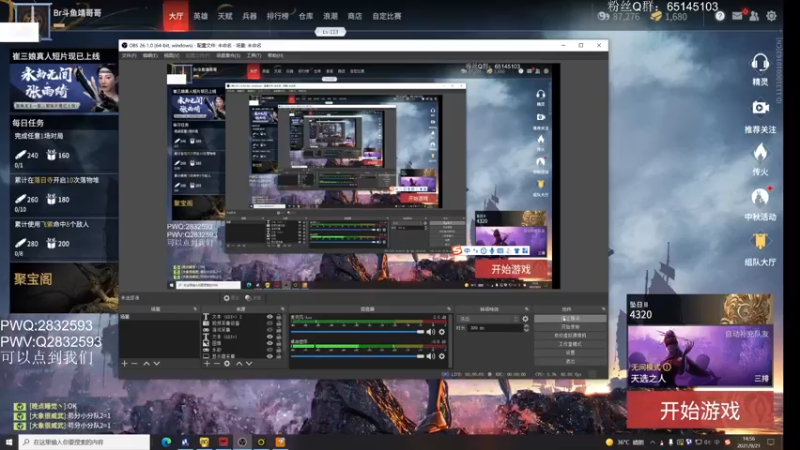The height and width of the screenshot is (450, 800).
Task: Open the 文件(F) menu in OBS
Action: point(129,55)
